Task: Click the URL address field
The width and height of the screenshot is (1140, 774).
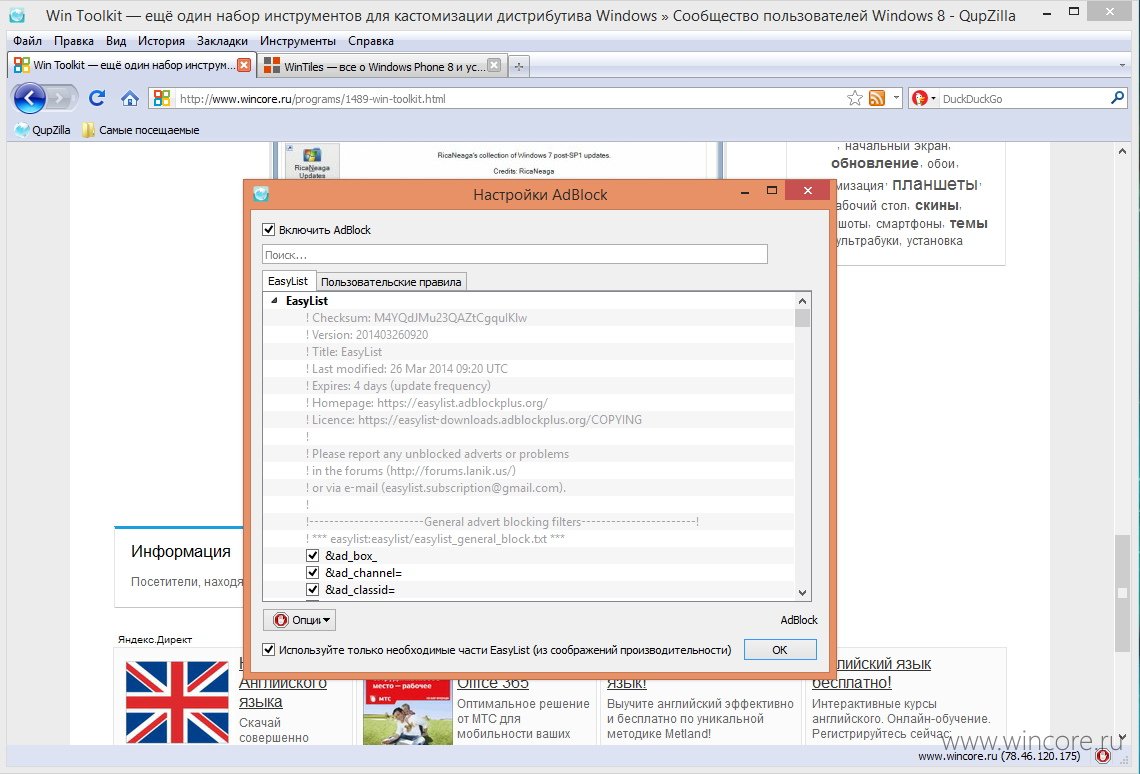Action: (509, 98)
